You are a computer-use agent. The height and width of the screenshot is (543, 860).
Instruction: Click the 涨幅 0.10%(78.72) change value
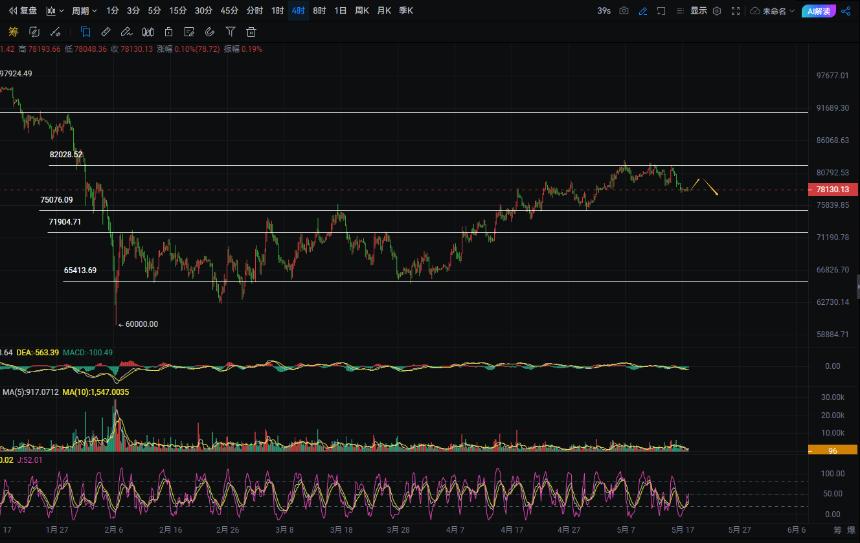coord(188,49)
